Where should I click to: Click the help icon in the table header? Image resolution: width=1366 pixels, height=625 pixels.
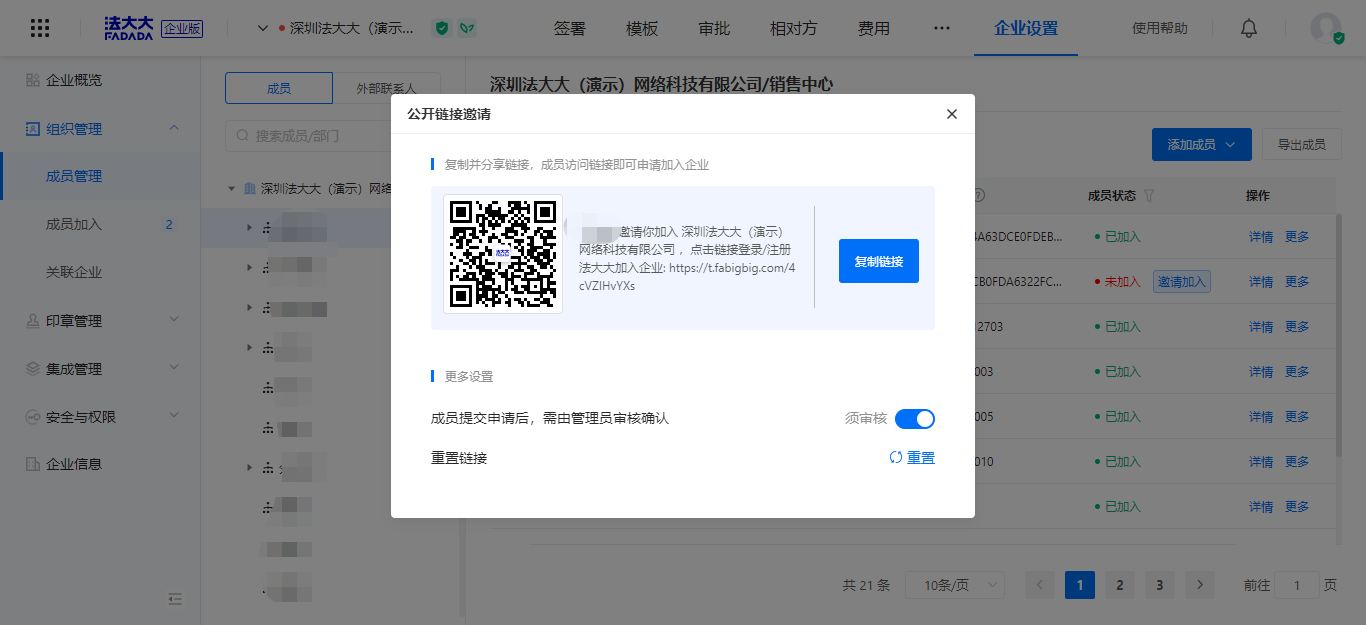tap(979, 196)
